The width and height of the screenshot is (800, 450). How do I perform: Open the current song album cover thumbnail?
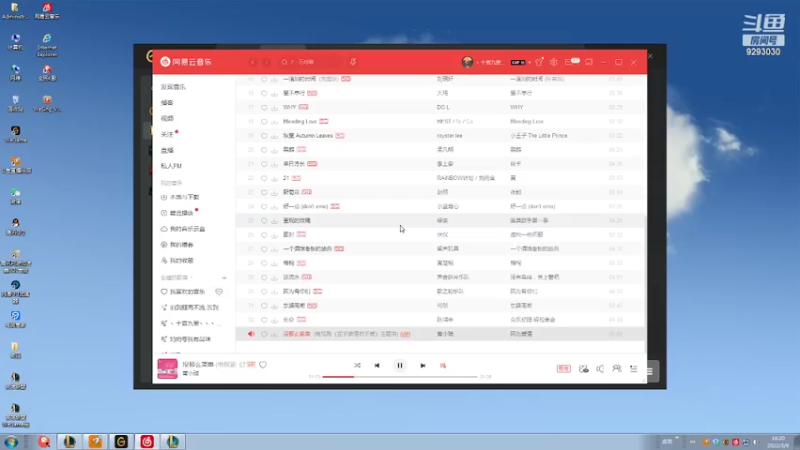(x=167, y=368)
